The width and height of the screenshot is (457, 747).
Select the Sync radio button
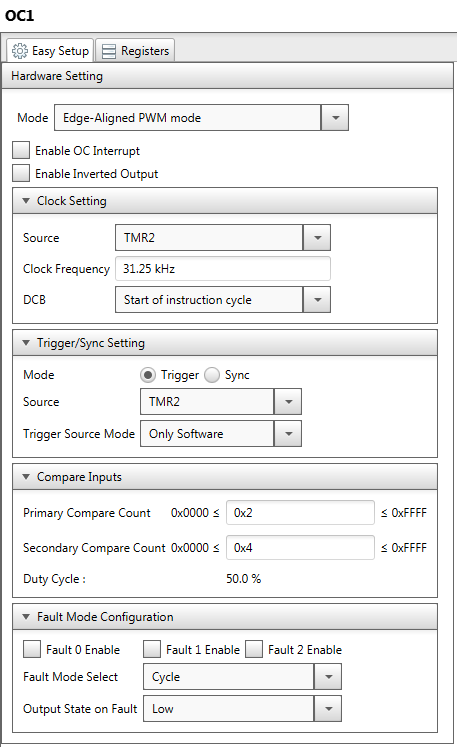[x=212, y=375]
